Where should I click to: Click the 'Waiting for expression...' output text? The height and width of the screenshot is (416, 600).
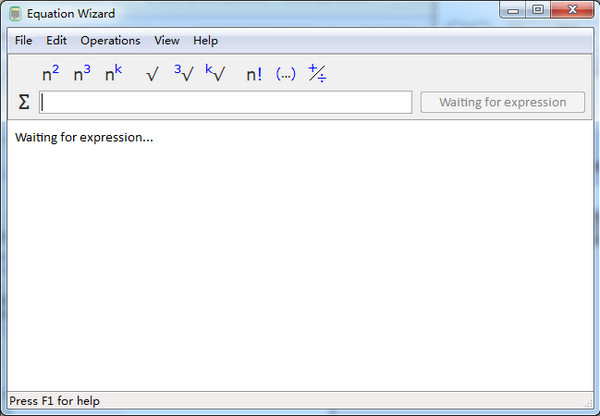tap(84, 137)
